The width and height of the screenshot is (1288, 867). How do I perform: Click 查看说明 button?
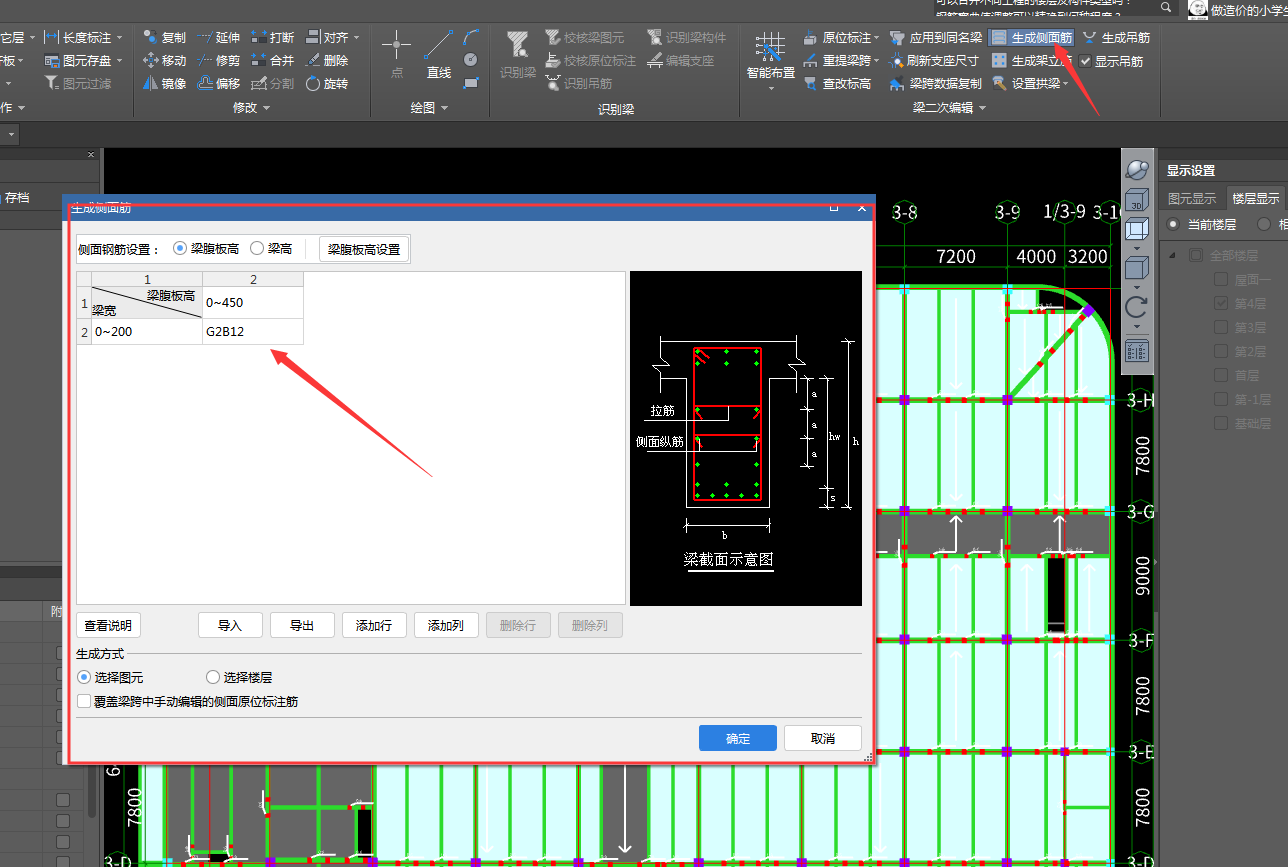pos(108,625)
